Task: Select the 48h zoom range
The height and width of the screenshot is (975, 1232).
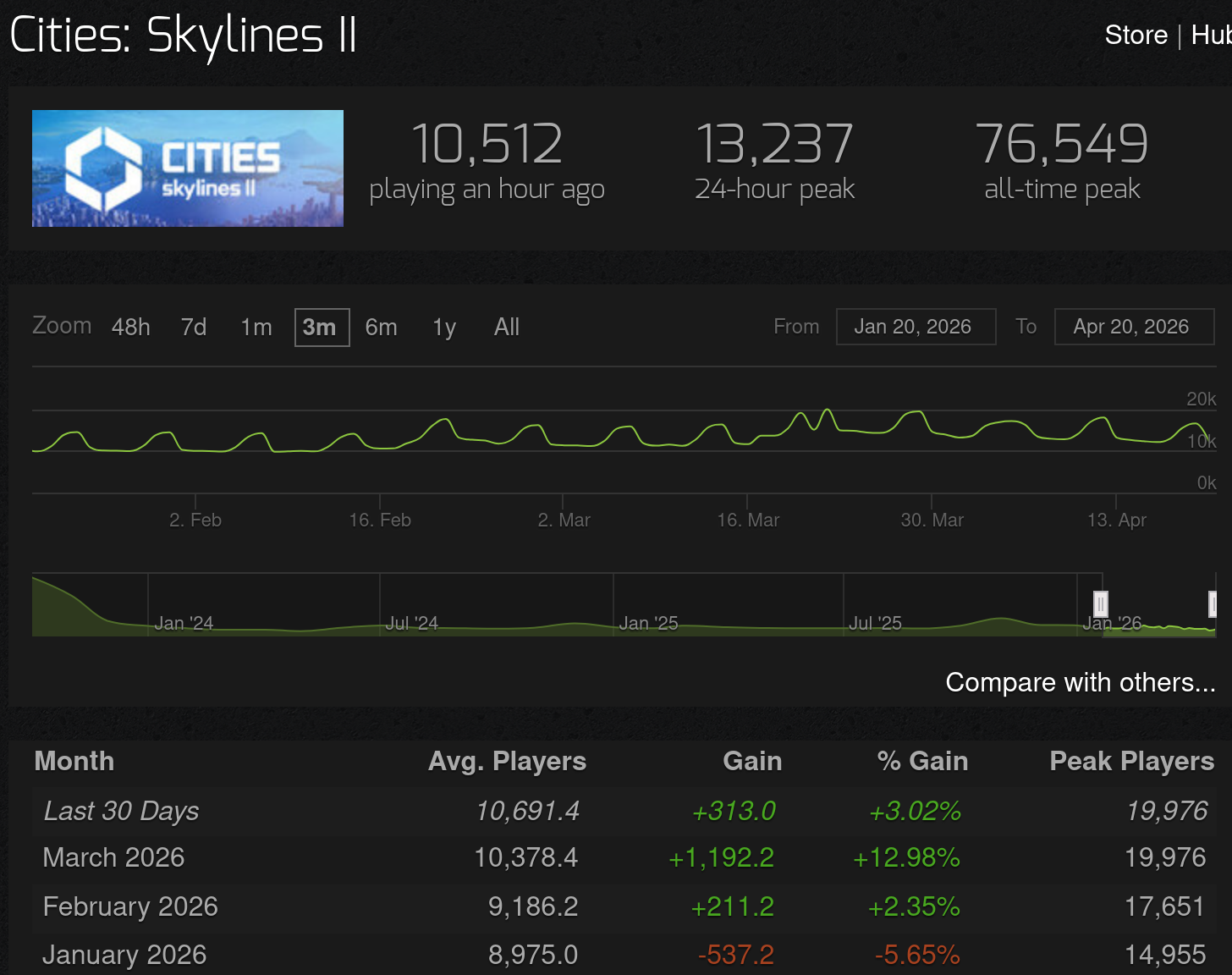Action: click(131, 328)
